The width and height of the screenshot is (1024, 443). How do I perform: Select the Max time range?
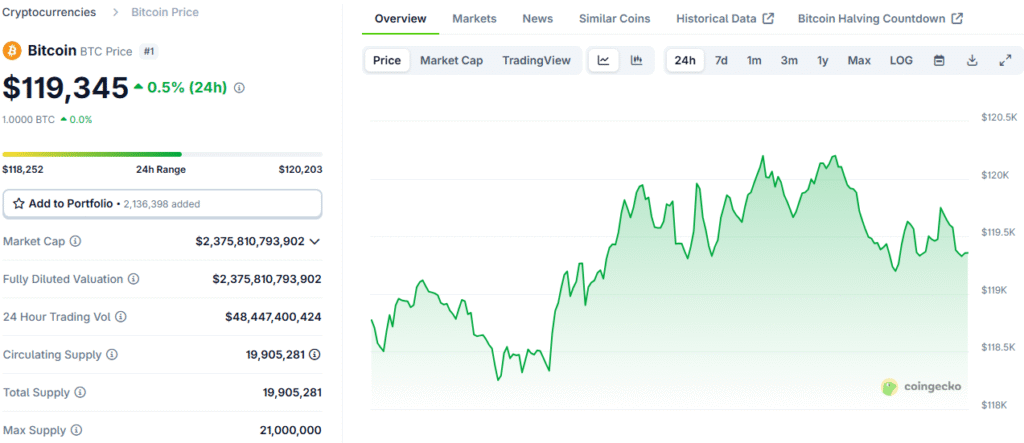tap(859, 61)
